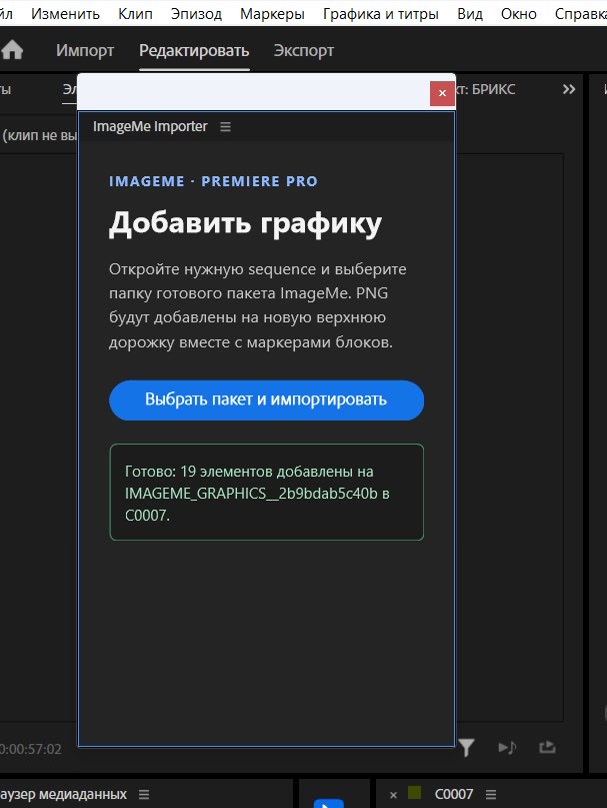The width and height of the screenshot is (607, 808).
Task: Click the export frame icon
Action: [547, 747]
